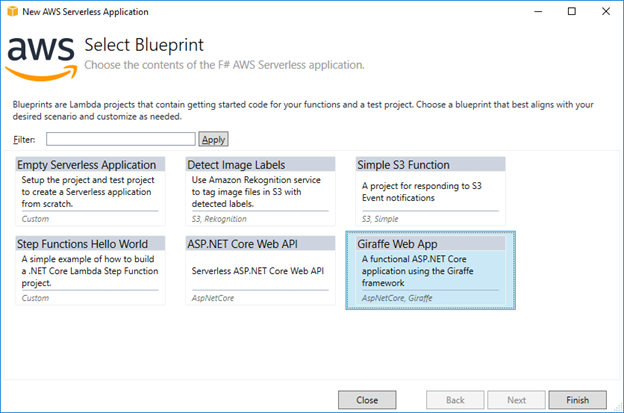This screenshot has width=624, height=413.
Task: Maximize the dialog window
Action: [571, 12]
